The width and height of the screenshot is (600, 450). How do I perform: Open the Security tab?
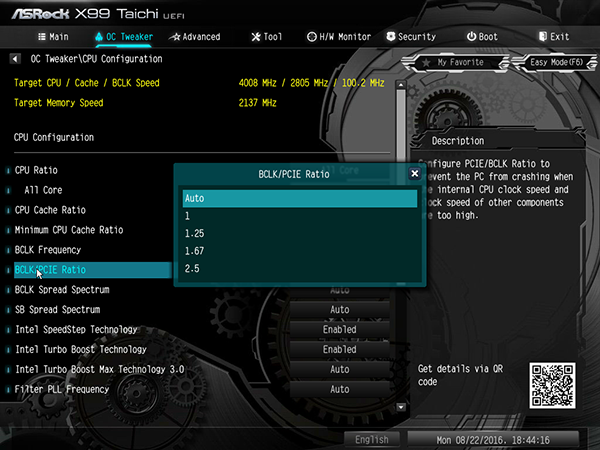coord(411,37)
